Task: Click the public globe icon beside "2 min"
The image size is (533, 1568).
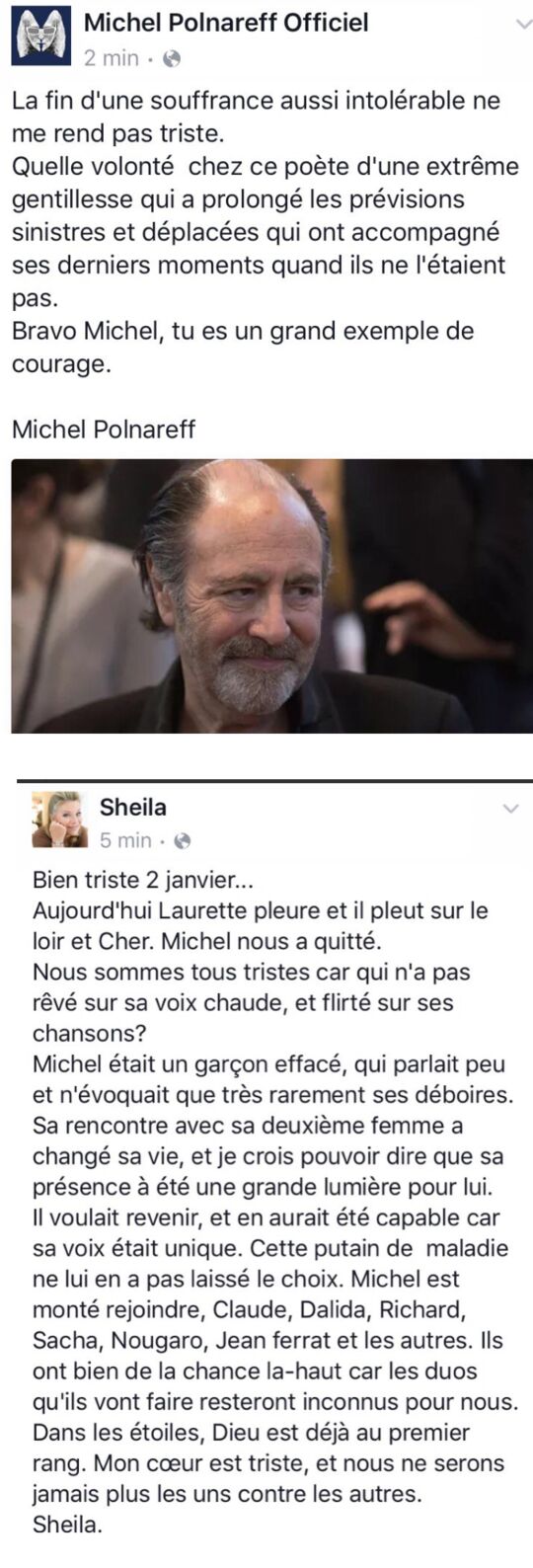Action: point(172,59)
